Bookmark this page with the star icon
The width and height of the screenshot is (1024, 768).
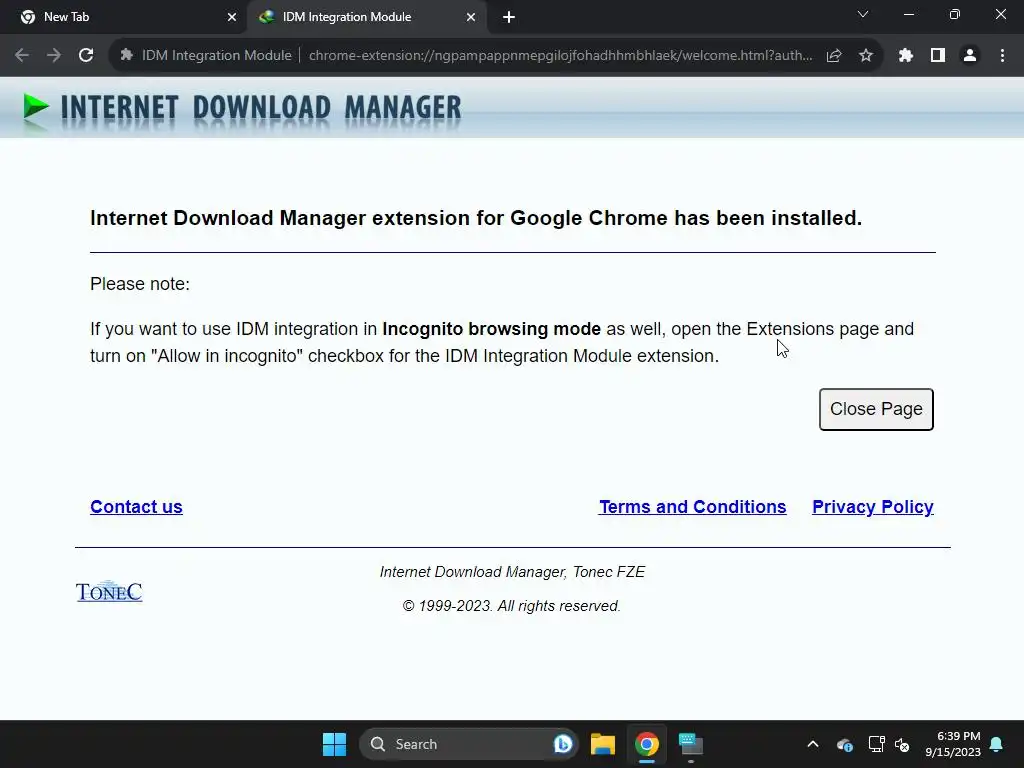coord(866,56)
